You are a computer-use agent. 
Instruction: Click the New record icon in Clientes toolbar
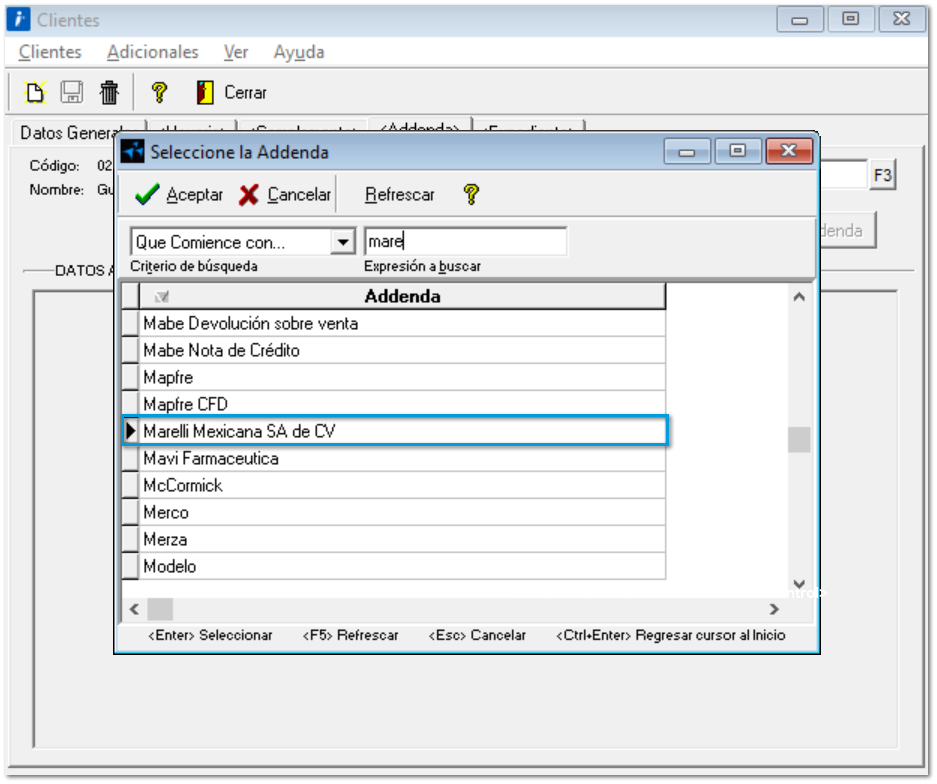tap(35, 93)
